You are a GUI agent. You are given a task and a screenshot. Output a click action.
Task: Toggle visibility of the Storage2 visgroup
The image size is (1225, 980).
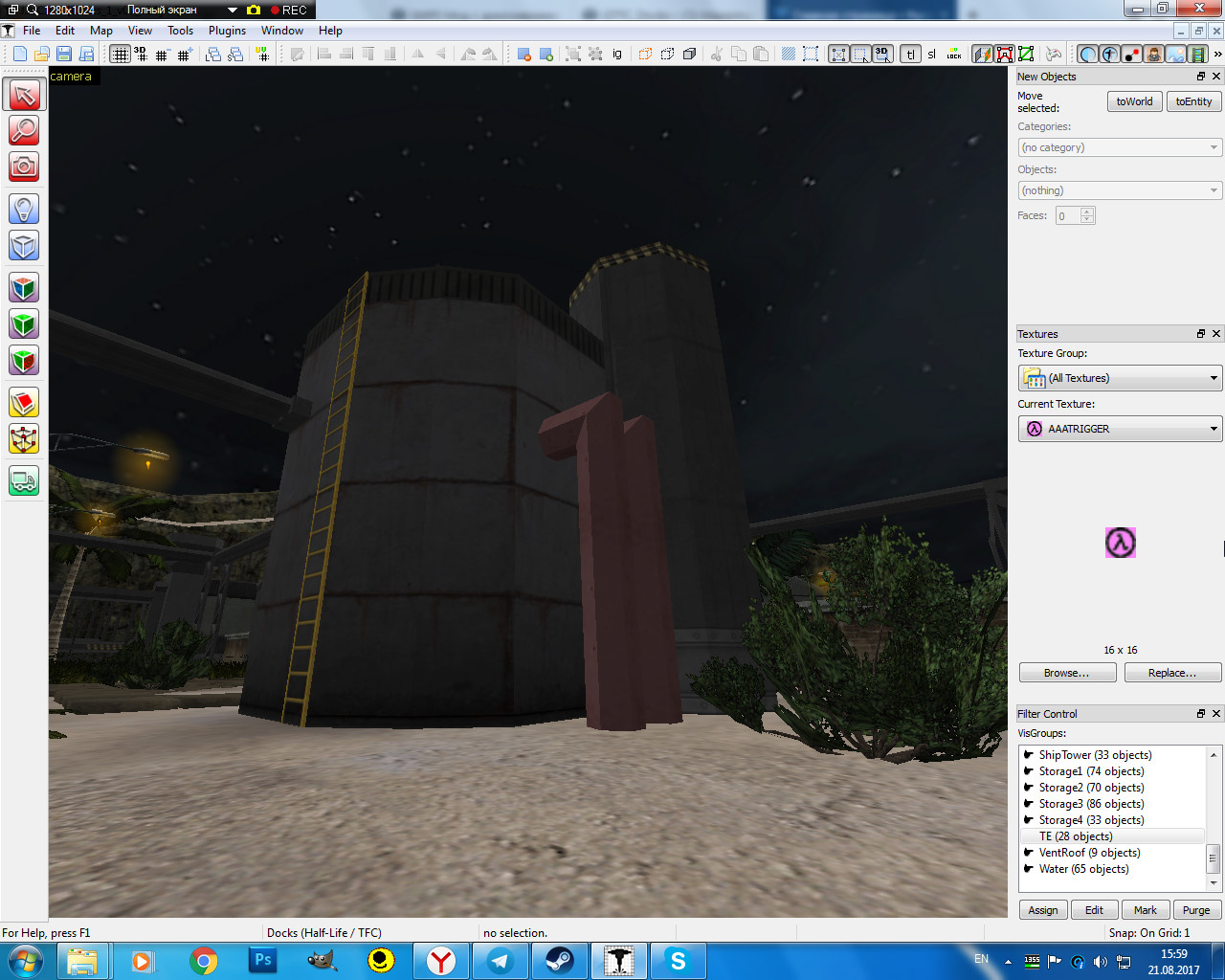1029,787
